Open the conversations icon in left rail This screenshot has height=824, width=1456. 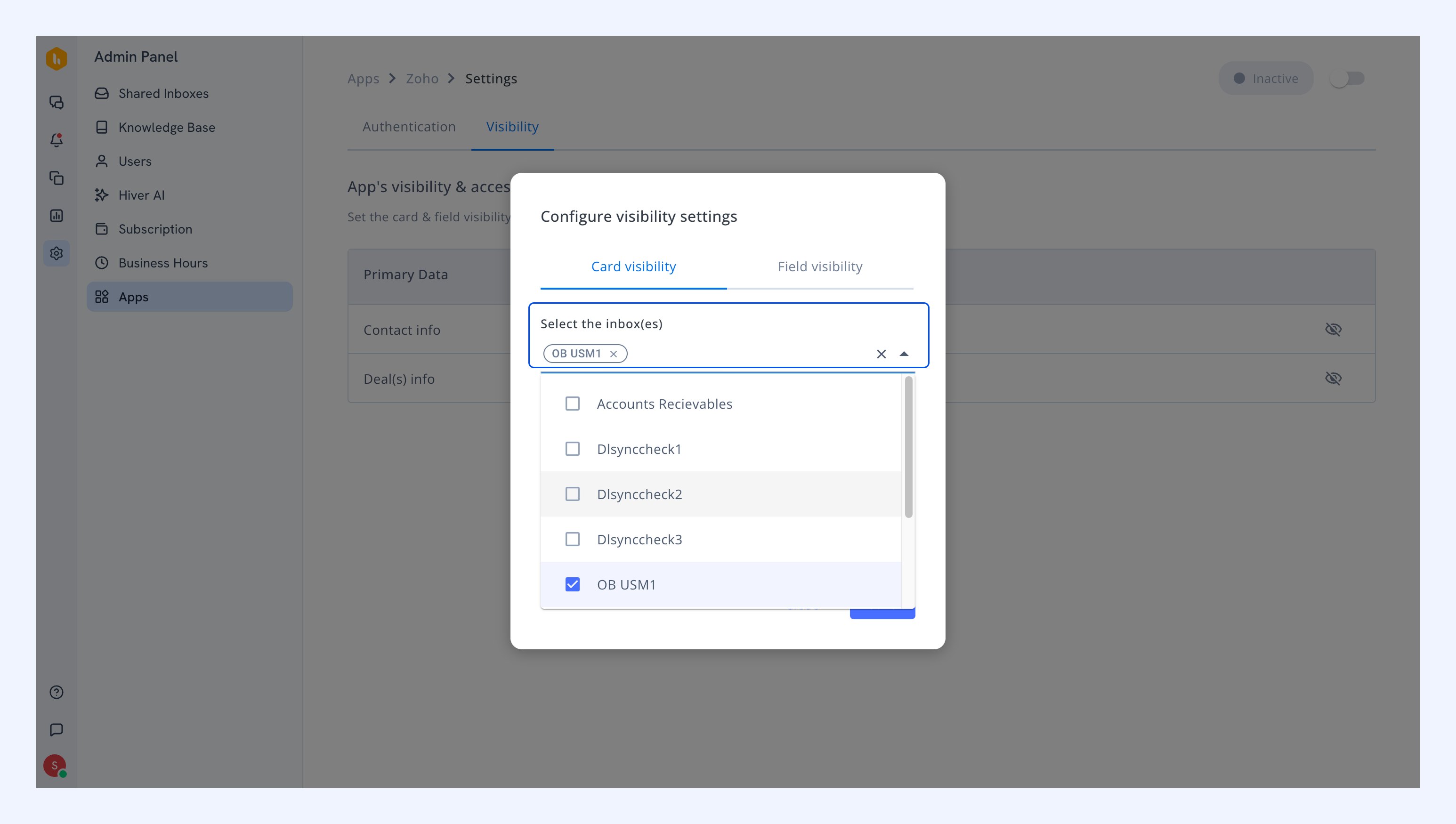pyautogui.click(x=57, y=103)
